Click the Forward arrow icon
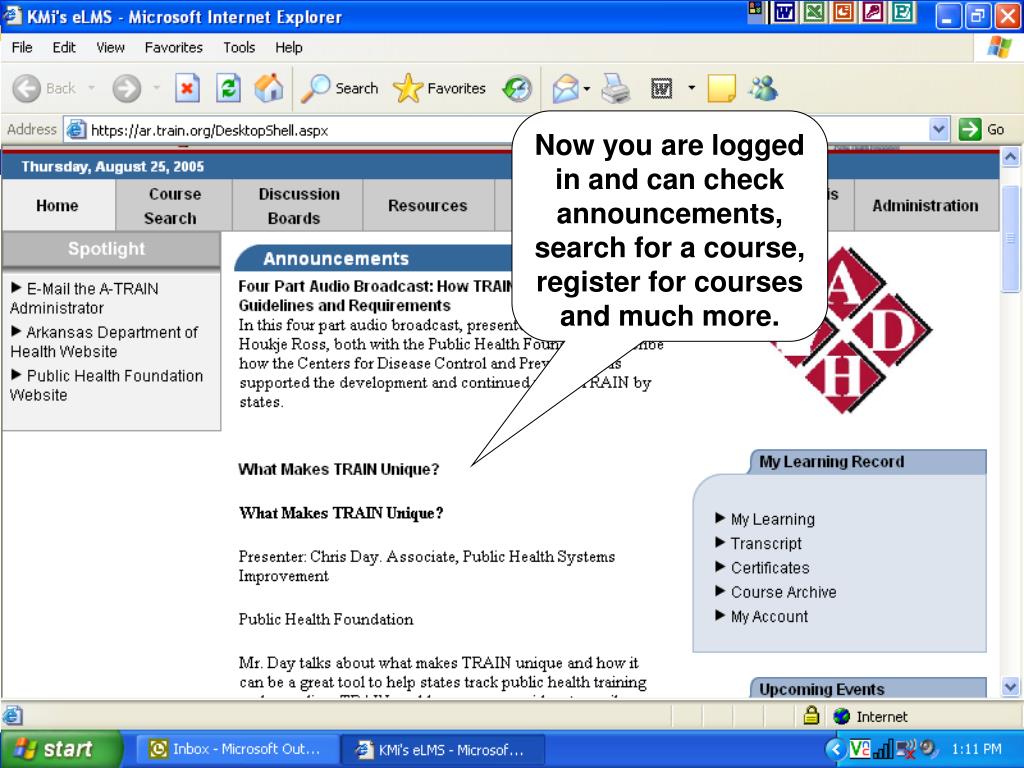This screenshot has height=768, width=1024. pos(126,88)
